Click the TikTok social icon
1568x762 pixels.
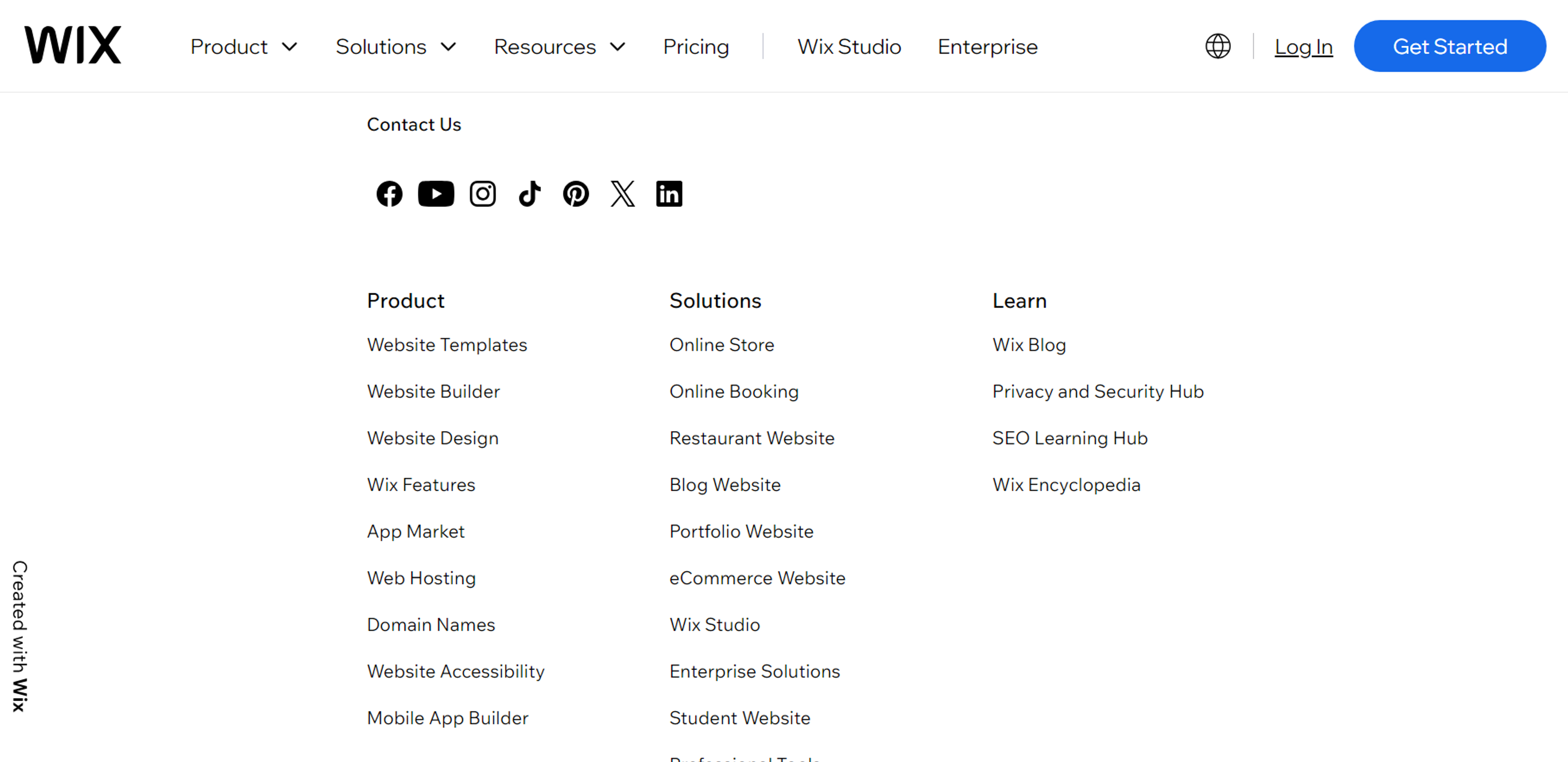[x=529, y=194]
